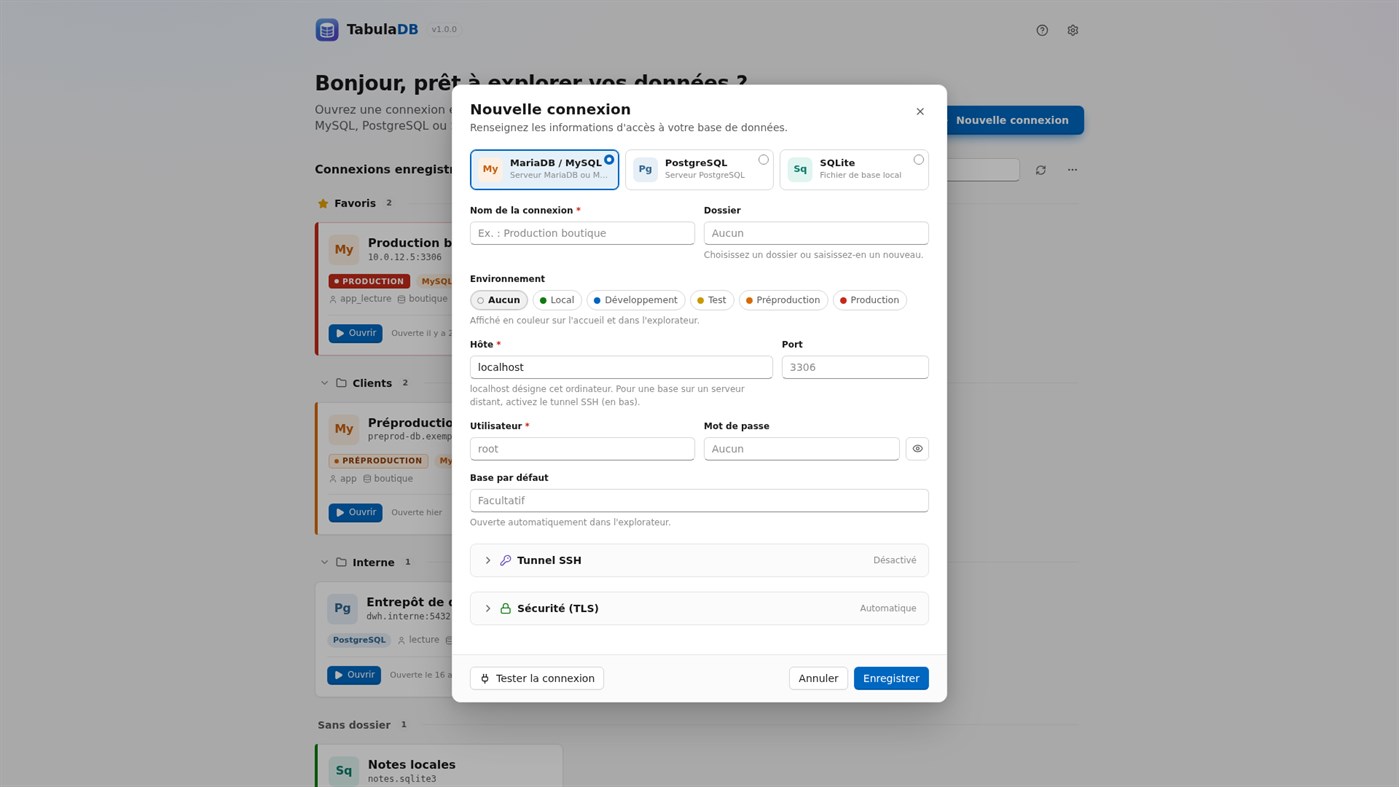Expand the Sécurité (TLS) section
1399x787 pixels.
(x=699, y=609)
